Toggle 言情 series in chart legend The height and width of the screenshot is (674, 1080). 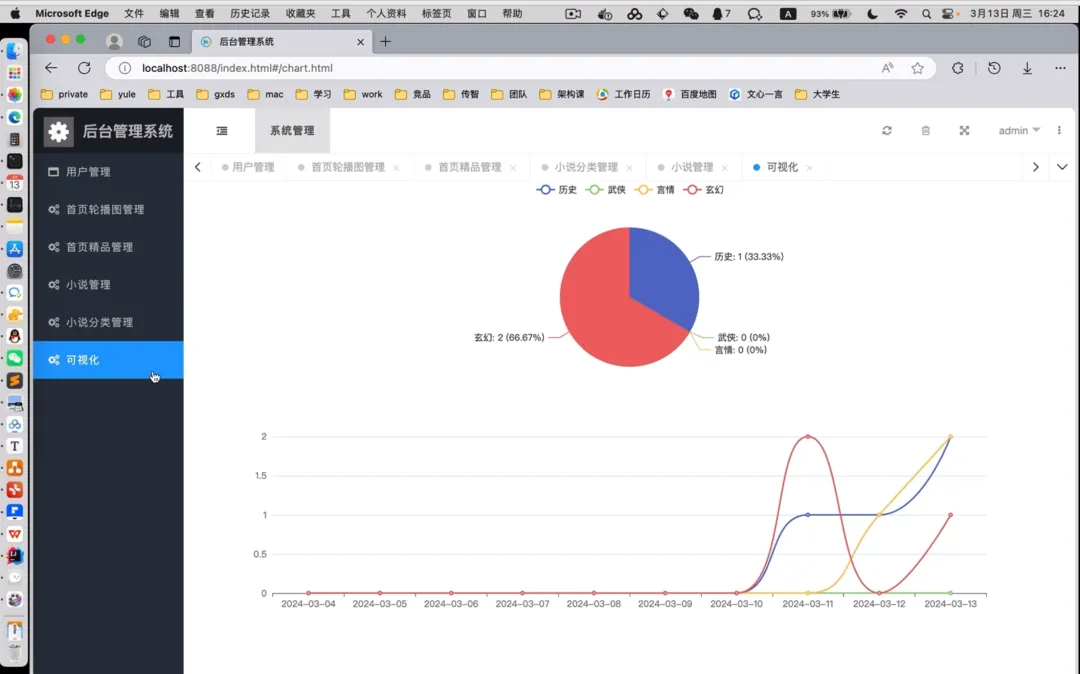655,189
